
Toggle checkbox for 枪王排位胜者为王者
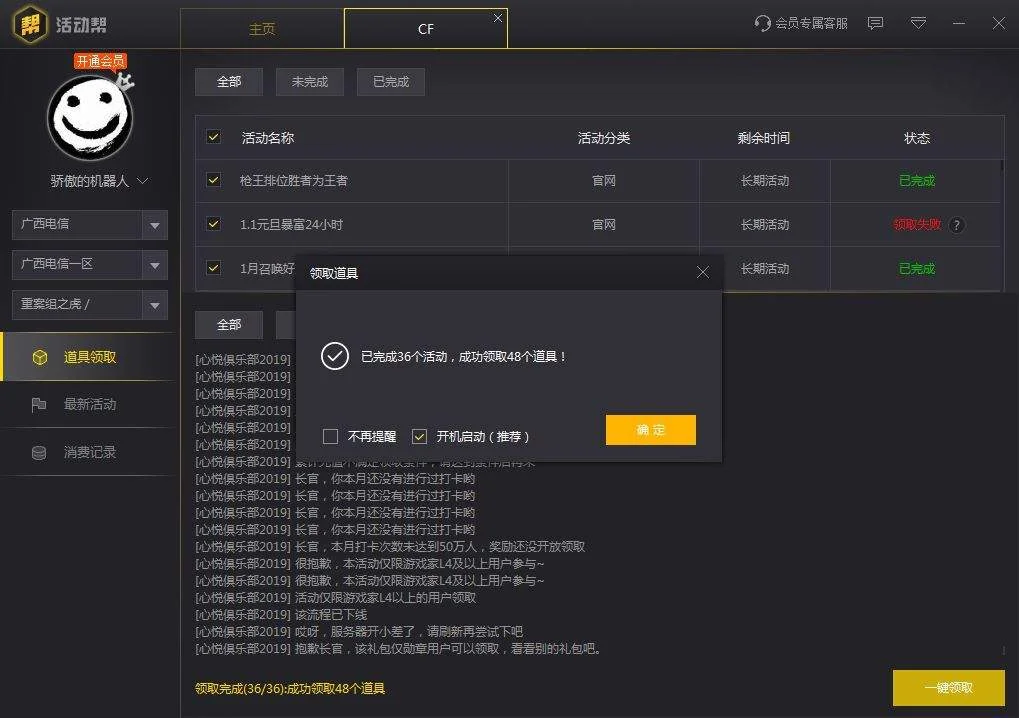tap(213, 180)
